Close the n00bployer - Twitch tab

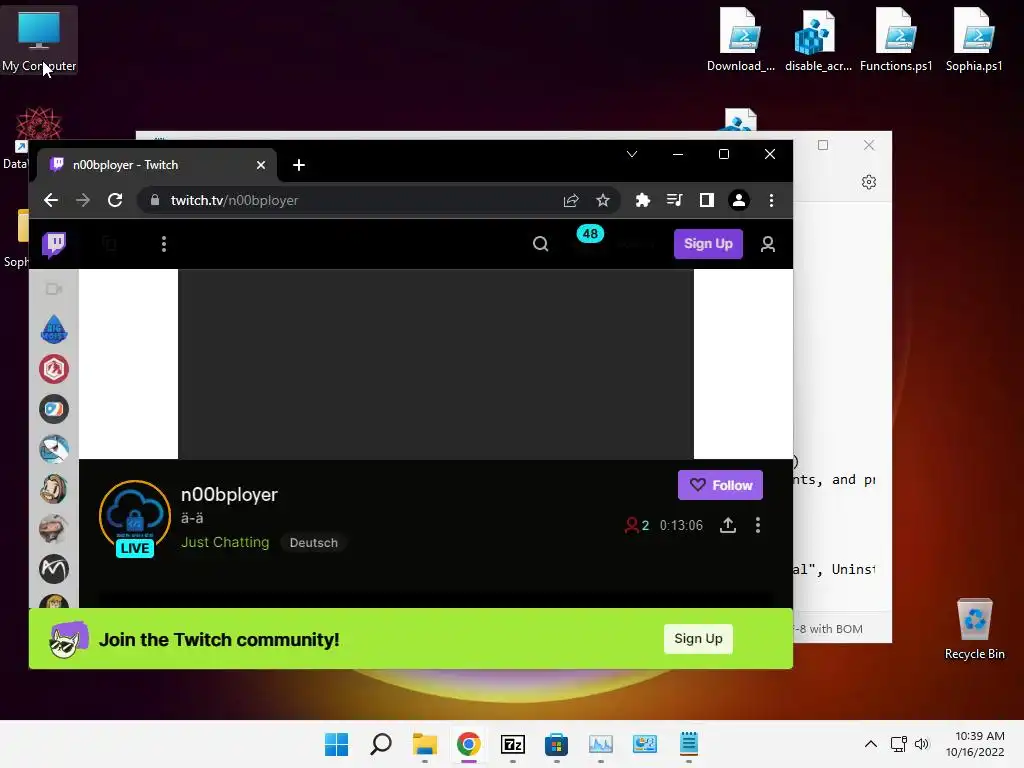pos(261,165)
